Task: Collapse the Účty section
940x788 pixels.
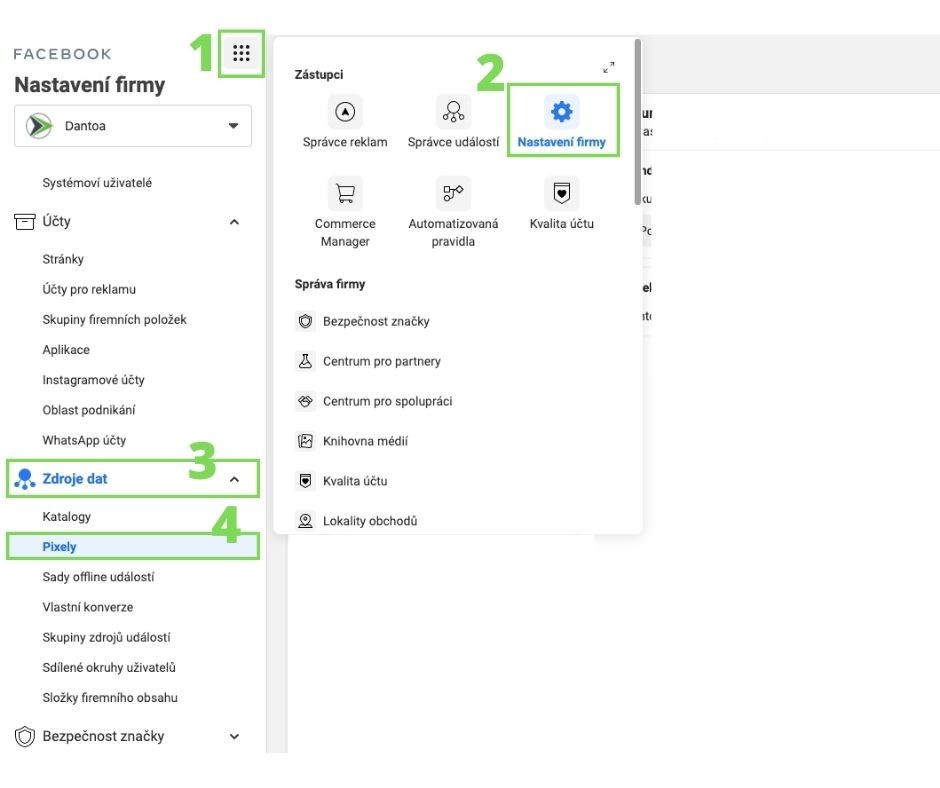Action: coord(234,222)
